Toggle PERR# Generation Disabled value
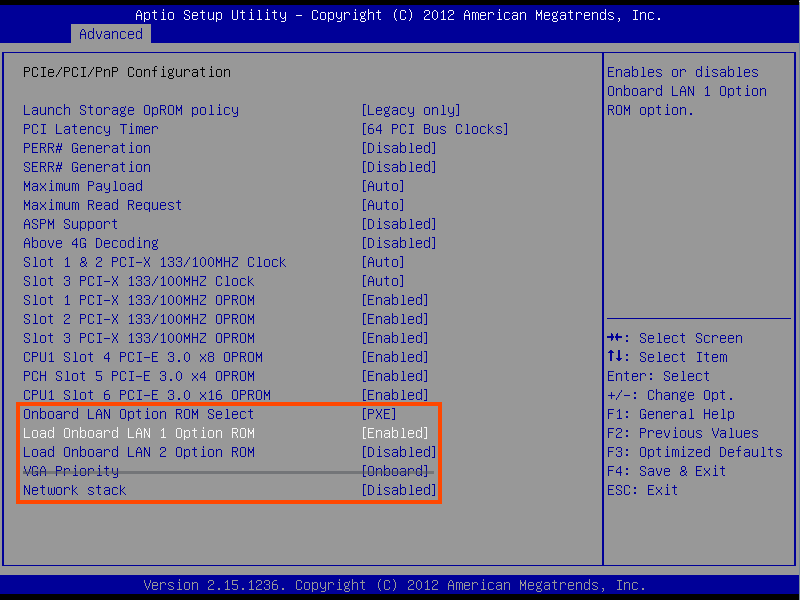800x600 pixels. point(398,148)
